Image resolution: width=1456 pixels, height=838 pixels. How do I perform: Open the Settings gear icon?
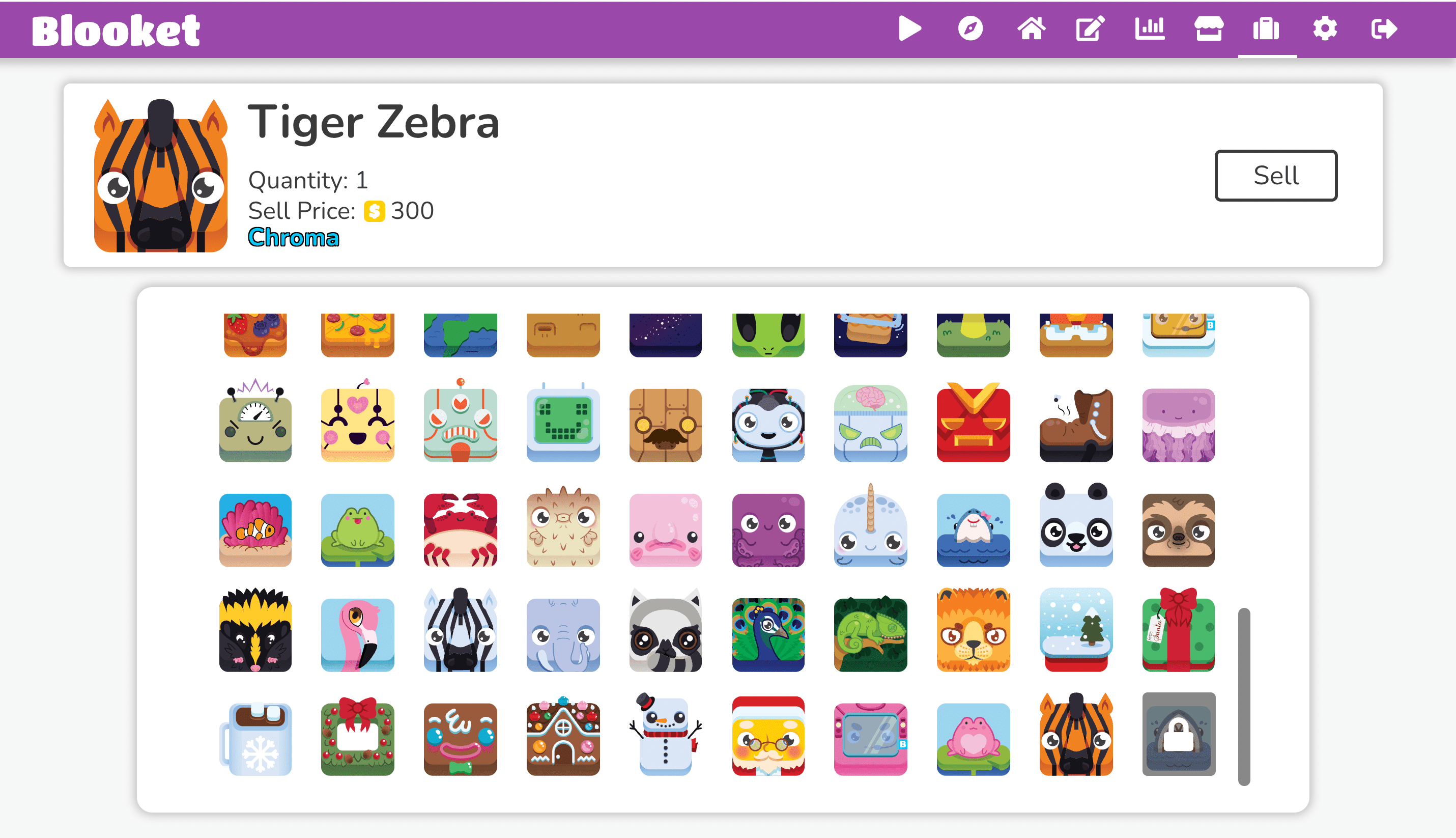coord(1324,29)
